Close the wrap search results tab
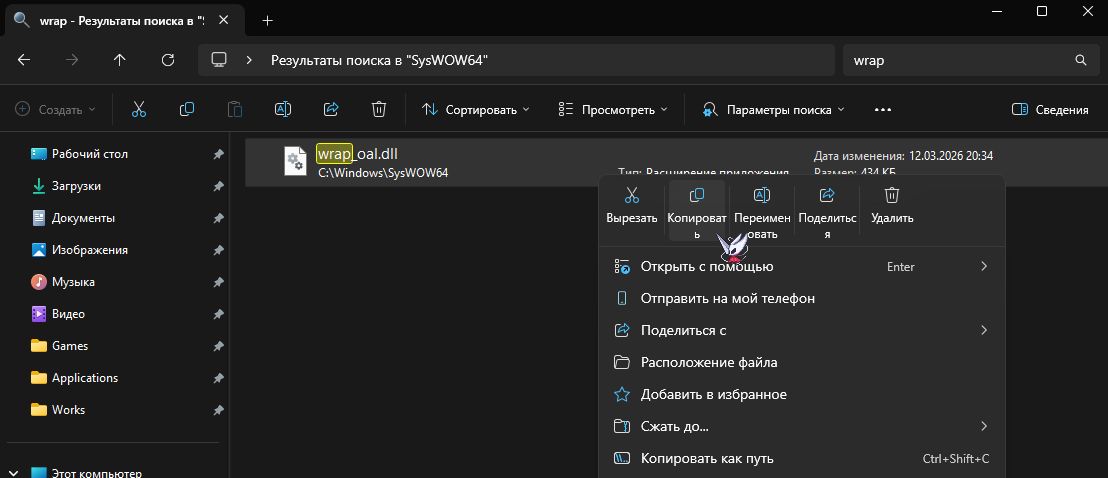The height and width of the screenshot is (478, 1108). (223, 21)
